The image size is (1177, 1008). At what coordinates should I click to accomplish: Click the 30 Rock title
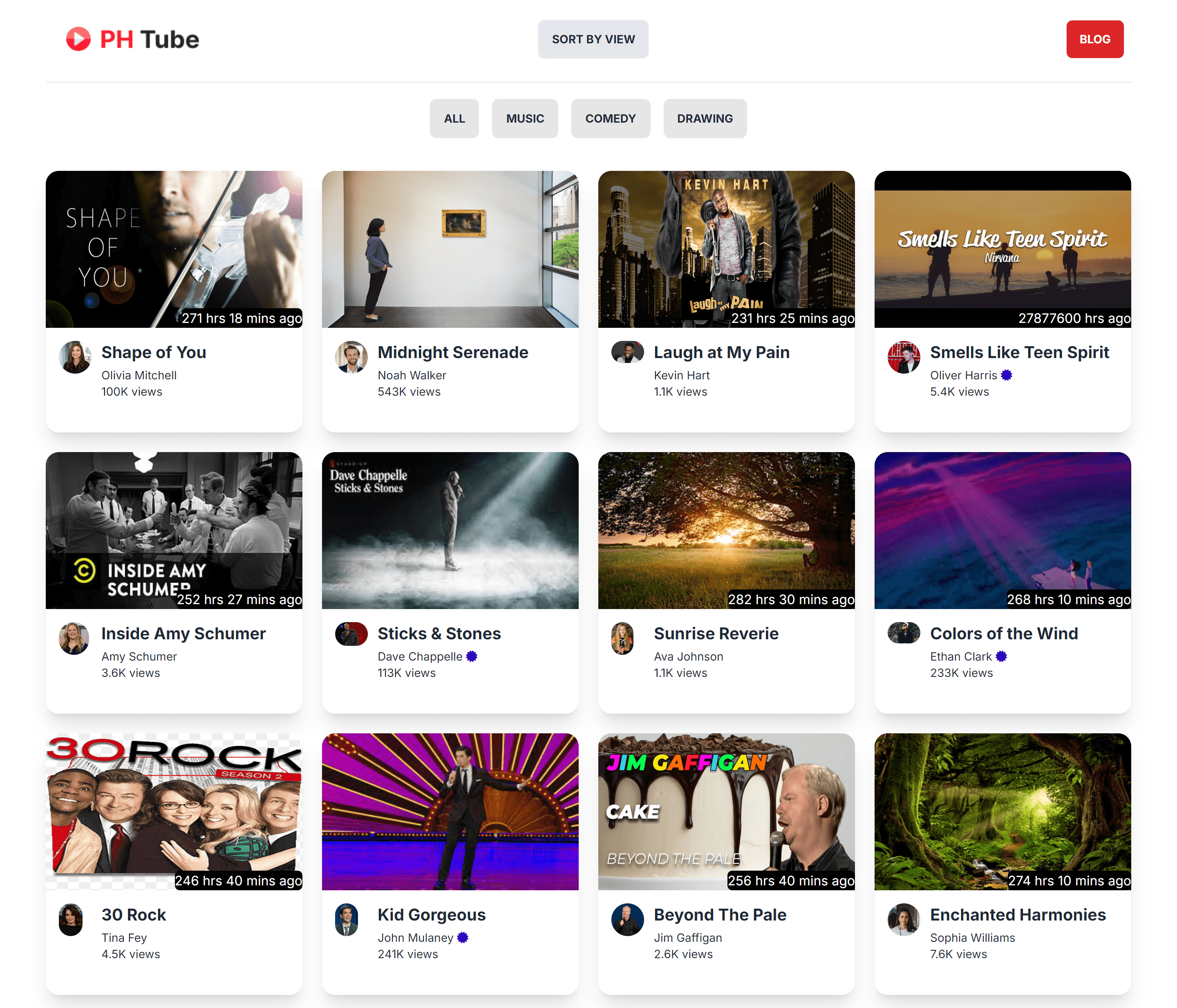point(134,915)
